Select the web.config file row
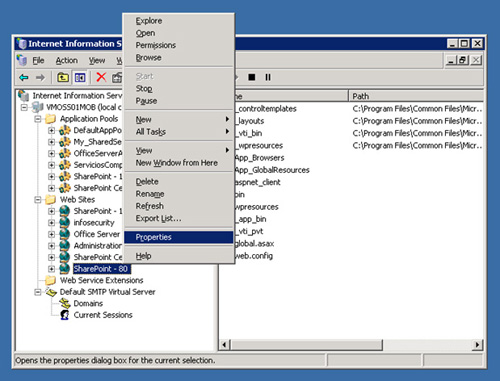Image resolution: width=500 pixels, height=381 pixels. tap(254, 256)
